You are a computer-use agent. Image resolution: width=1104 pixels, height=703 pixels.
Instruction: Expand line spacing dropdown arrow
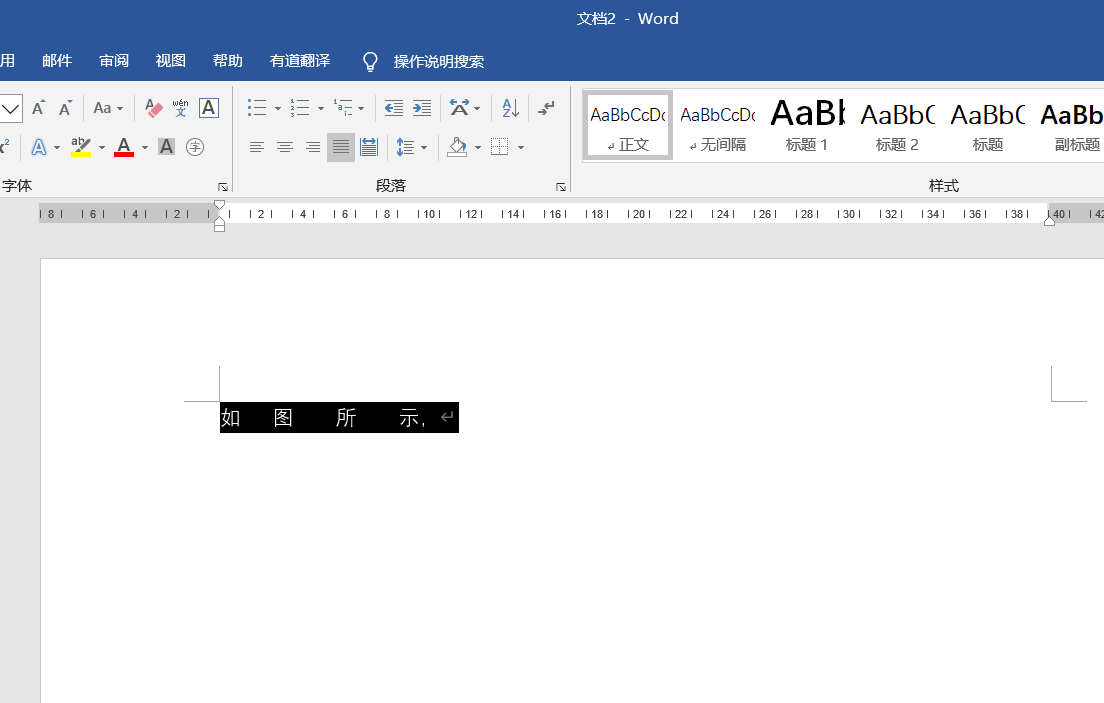(424, 148)
